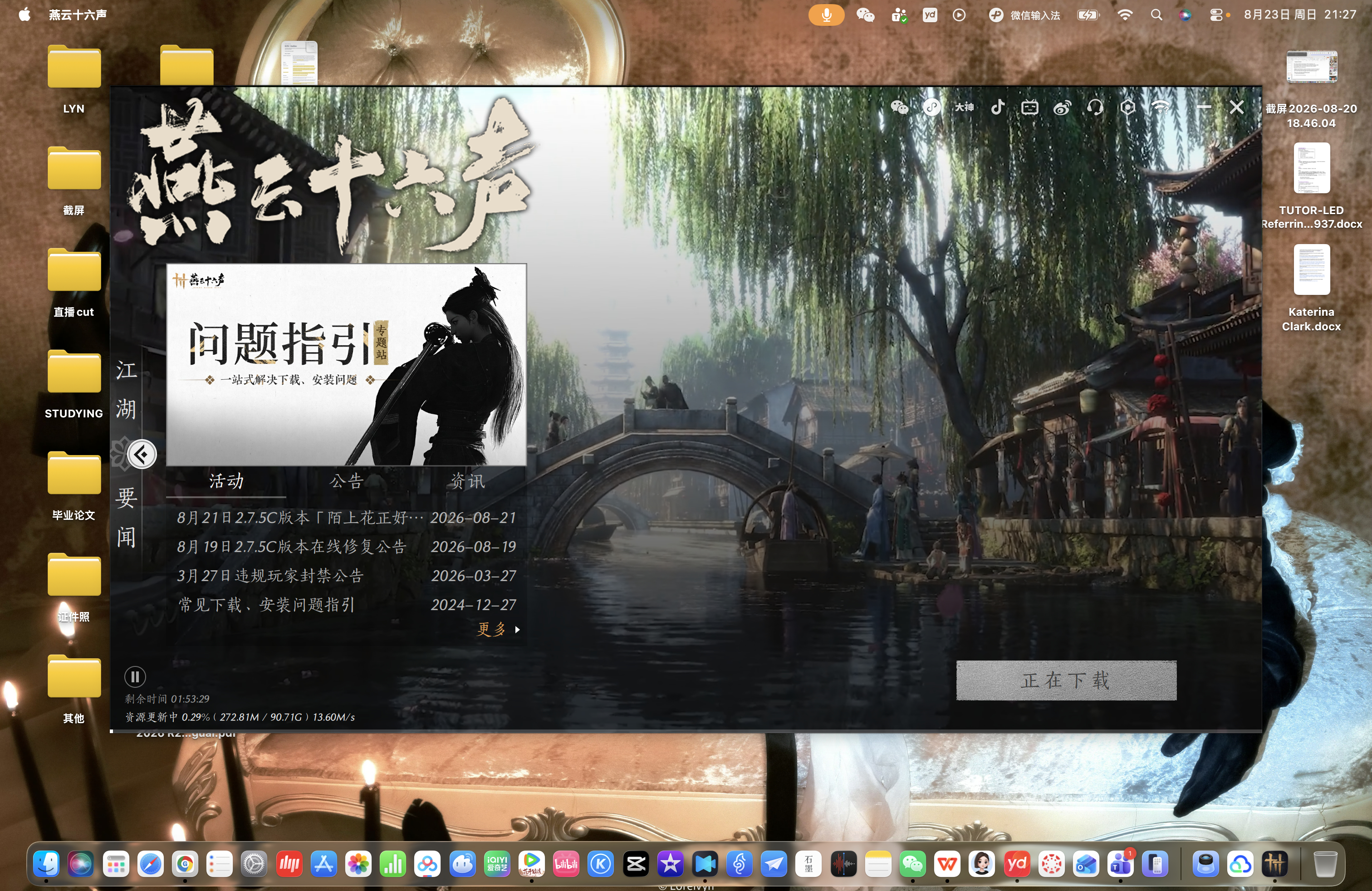Screen dimensions: 1372x891
Task: Open the WeChat mini-program icon in launcher
Action: click(x=932, y=107)
